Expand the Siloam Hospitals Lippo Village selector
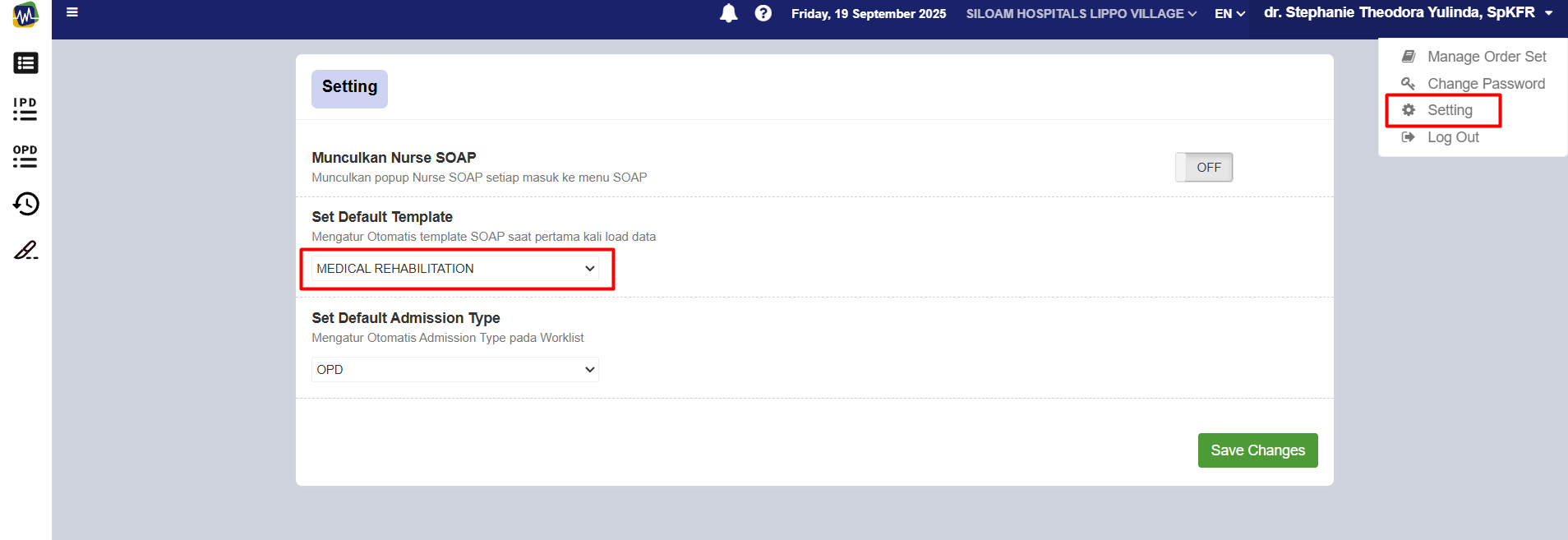Screen dimensions: 1568x540 [x=1081, y=14]
